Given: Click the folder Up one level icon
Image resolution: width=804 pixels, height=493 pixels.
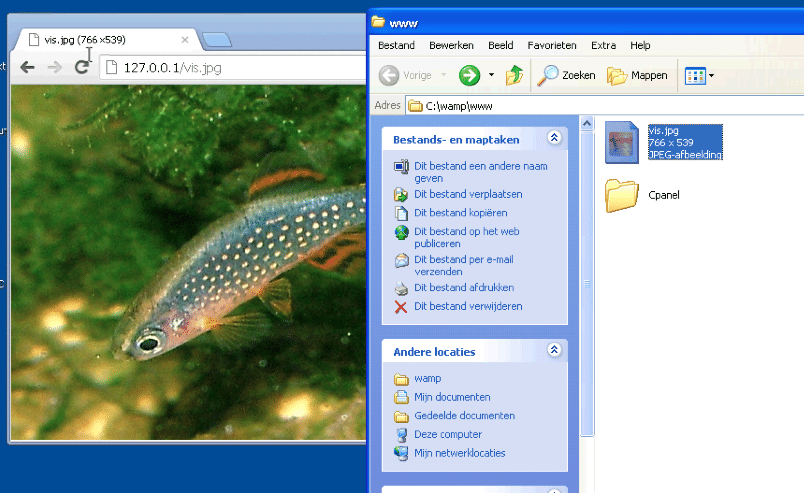Looking at the screenshot, I should pos(514,75).
